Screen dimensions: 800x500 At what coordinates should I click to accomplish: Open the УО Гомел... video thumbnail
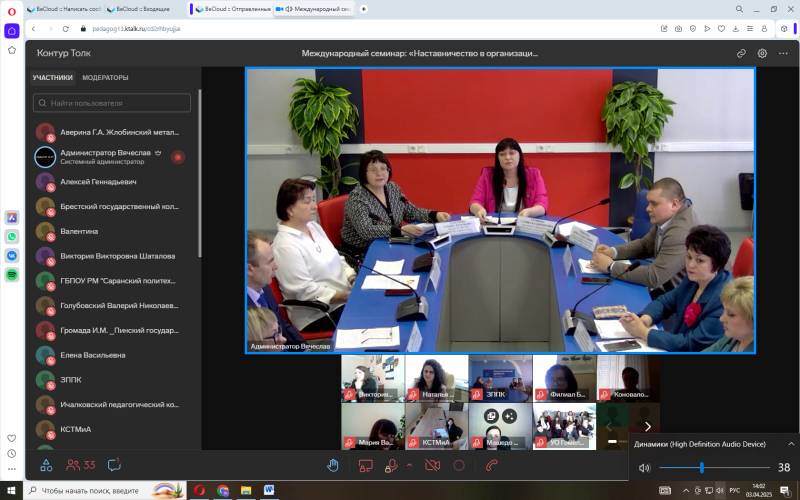click(564, 426)
